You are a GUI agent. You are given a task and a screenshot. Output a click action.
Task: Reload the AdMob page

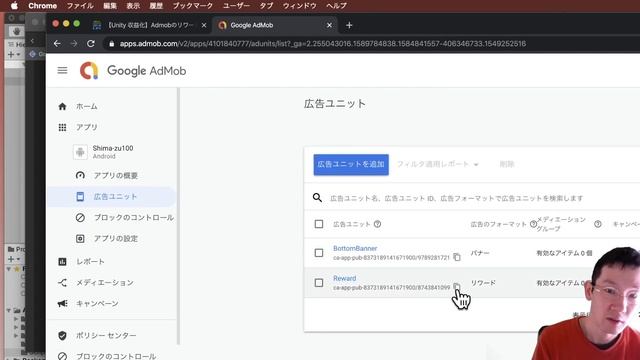pos(91,44)
